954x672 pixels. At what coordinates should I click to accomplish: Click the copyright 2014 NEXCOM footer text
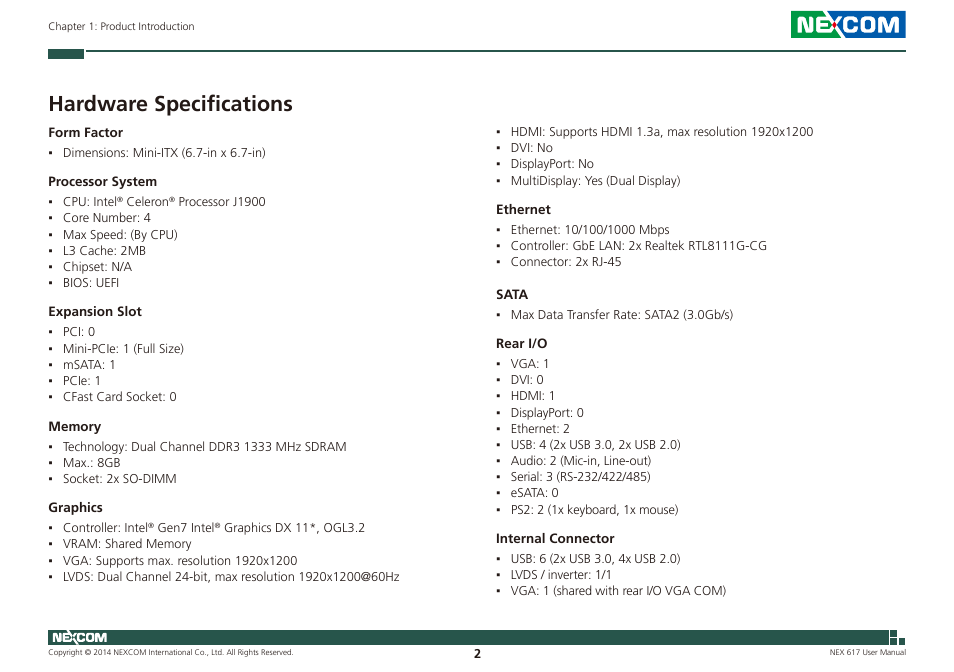click(171, 653)
